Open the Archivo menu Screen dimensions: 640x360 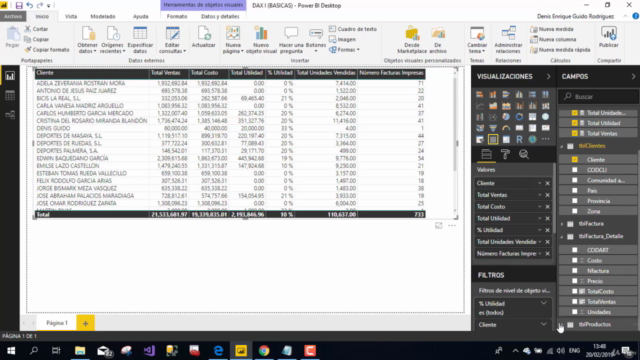13,16
